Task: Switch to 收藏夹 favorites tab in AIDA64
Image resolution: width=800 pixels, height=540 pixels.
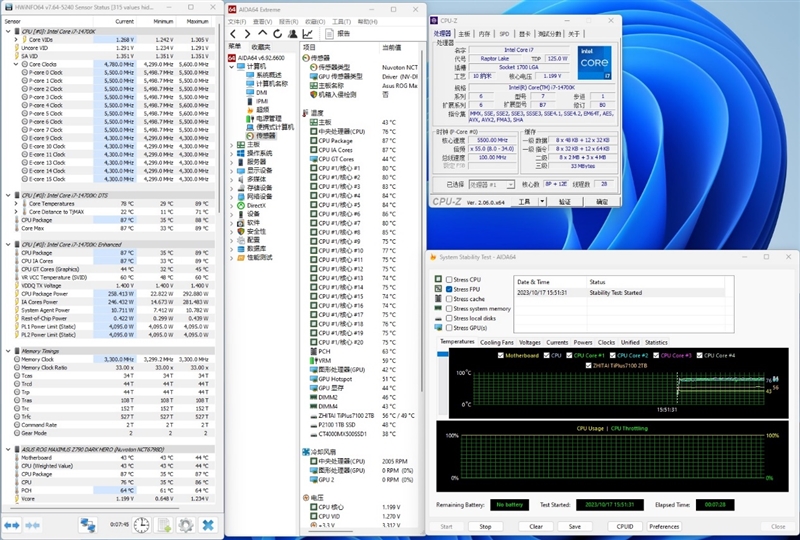Action: click(x=261, y=47)
